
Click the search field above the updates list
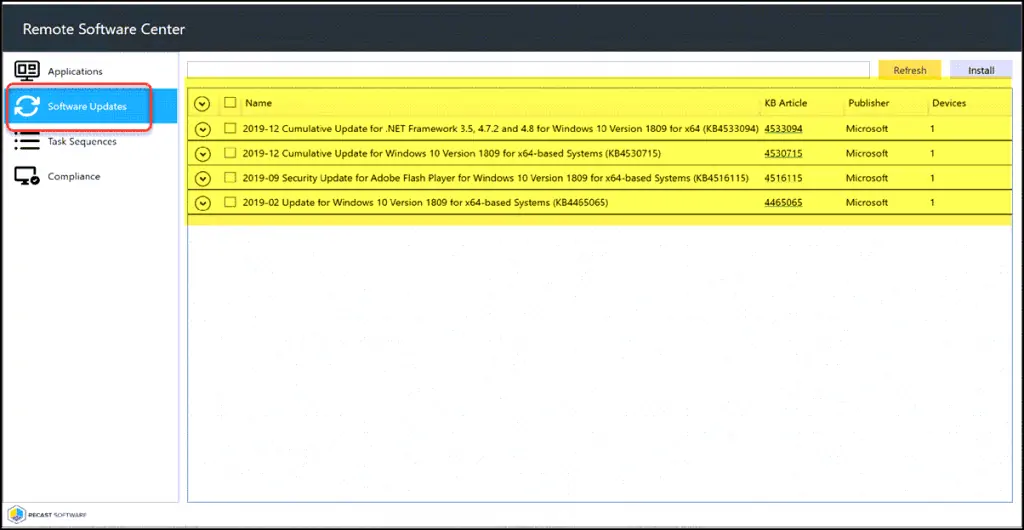[x=528, y=70]
